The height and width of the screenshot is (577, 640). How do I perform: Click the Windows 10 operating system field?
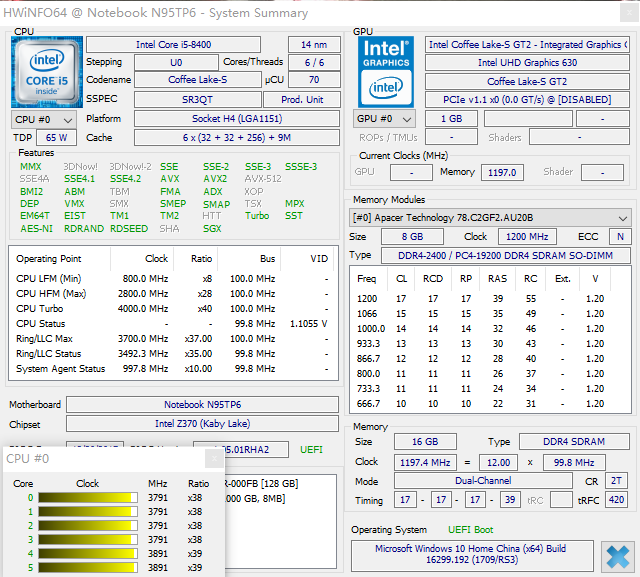click(473, 555)
